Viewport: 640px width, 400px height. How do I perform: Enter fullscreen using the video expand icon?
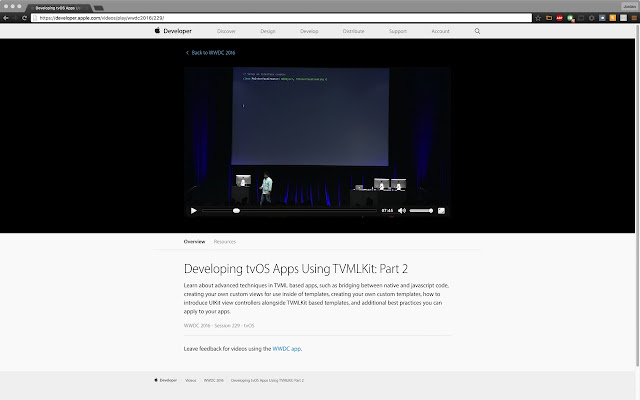[x=441, y=211]
